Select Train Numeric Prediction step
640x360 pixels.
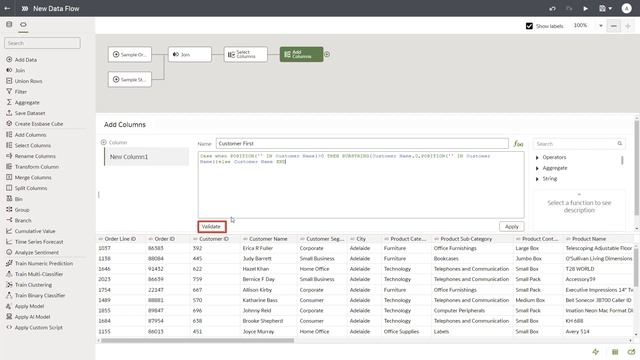tap(40, 263)
